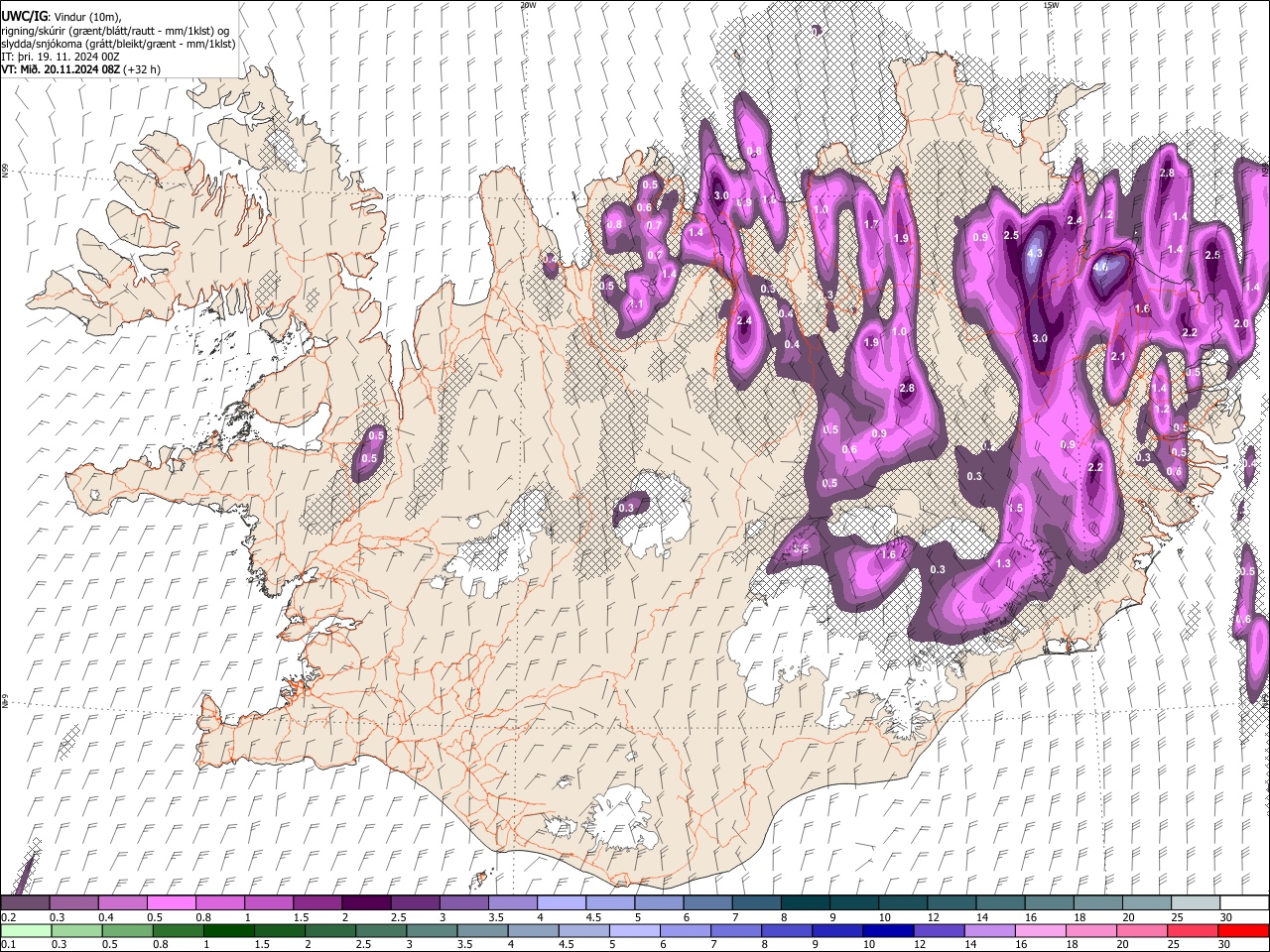The image size is (1270, 952).
Task: Click the 4.3 snowfall value on the map
Action: [x=1035, y=254]
